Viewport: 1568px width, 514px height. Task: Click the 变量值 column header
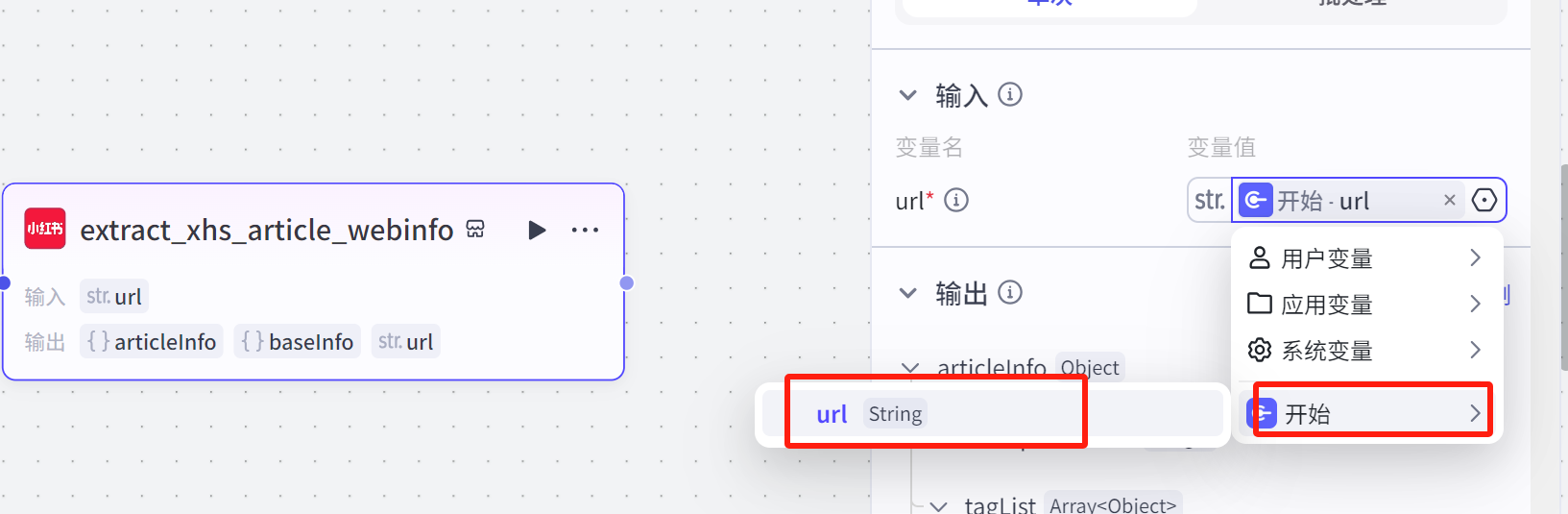(1221, 147)
